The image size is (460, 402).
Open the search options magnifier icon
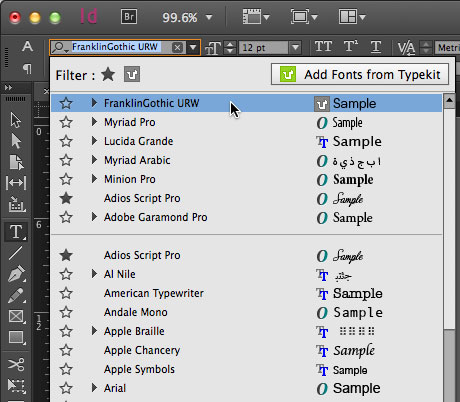(60, 47)
